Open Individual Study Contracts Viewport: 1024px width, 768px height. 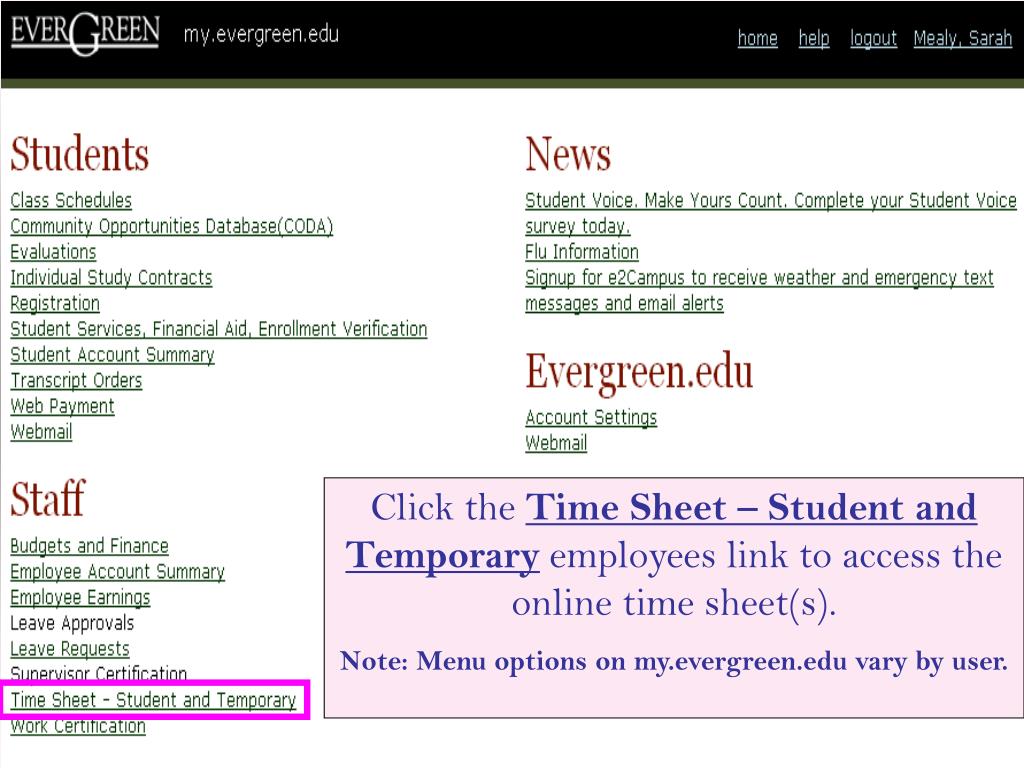click(x=112, y=278)
